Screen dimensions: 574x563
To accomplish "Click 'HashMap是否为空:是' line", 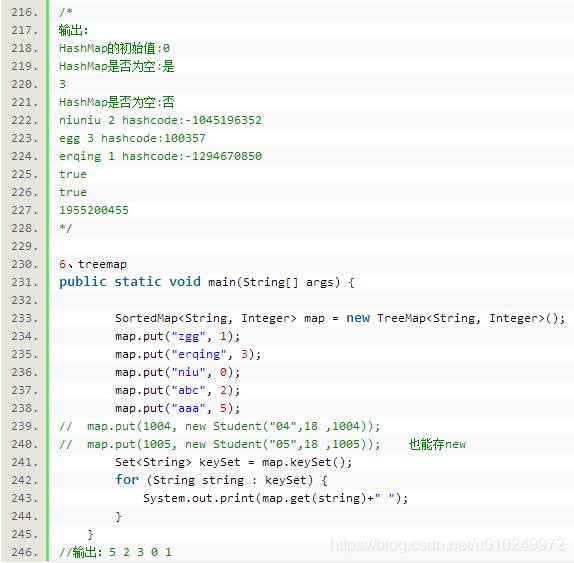I will tap(116, 66).
